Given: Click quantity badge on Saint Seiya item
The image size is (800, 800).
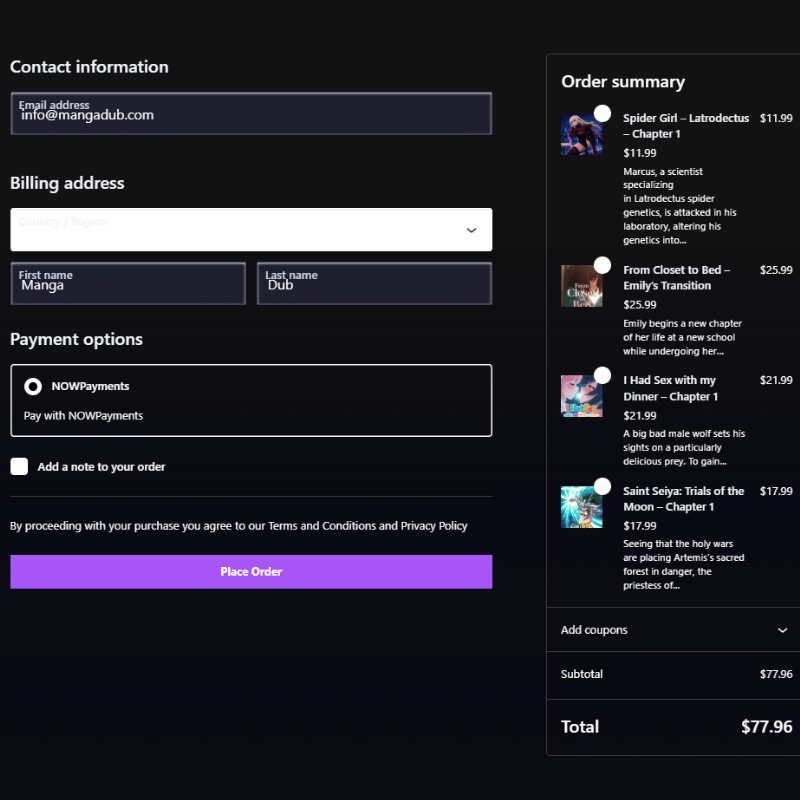Looking at the screenshot, I should [602, 486].
